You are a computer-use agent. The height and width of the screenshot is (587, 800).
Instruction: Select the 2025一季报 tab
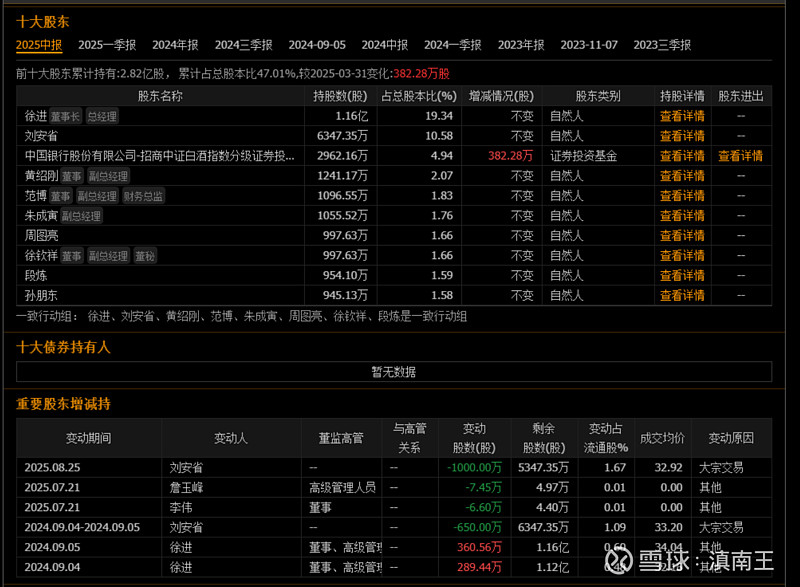click(107, 45)
